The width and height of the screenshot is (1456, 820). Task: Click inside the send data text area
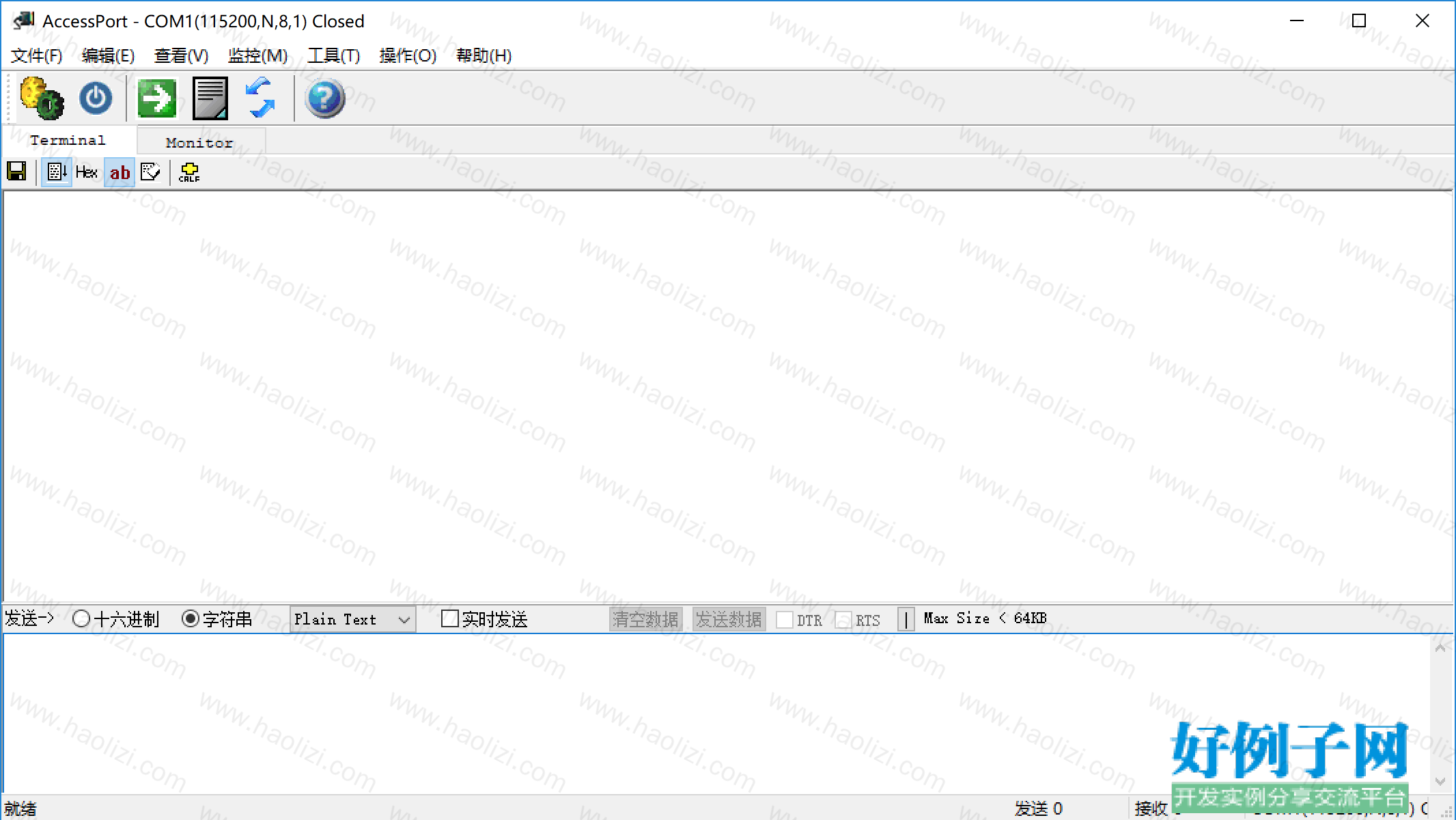pyautogui.click(x=716, y=713)
